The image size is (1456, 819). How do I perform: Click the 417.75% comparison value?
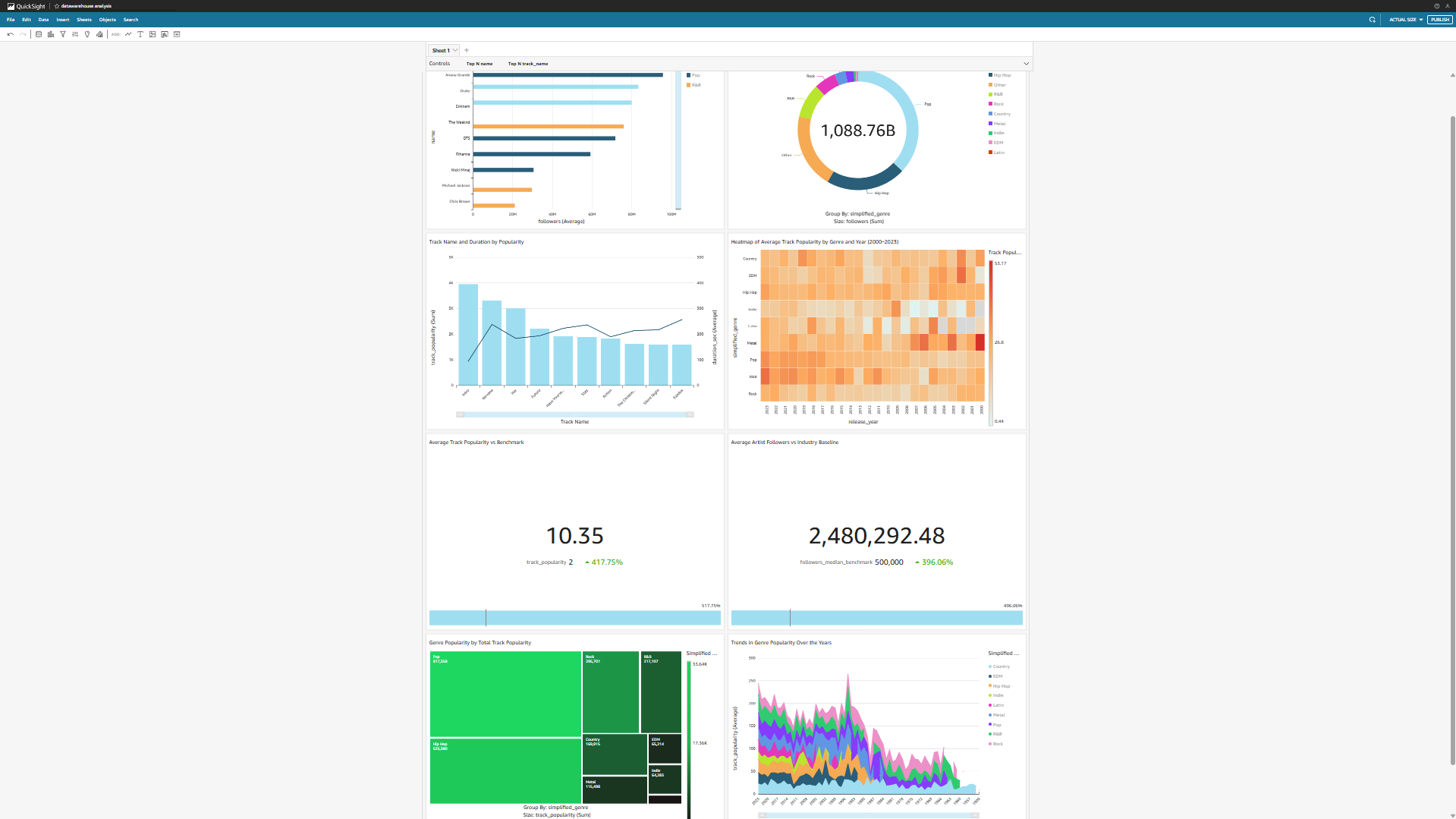(x=607, y=562)
